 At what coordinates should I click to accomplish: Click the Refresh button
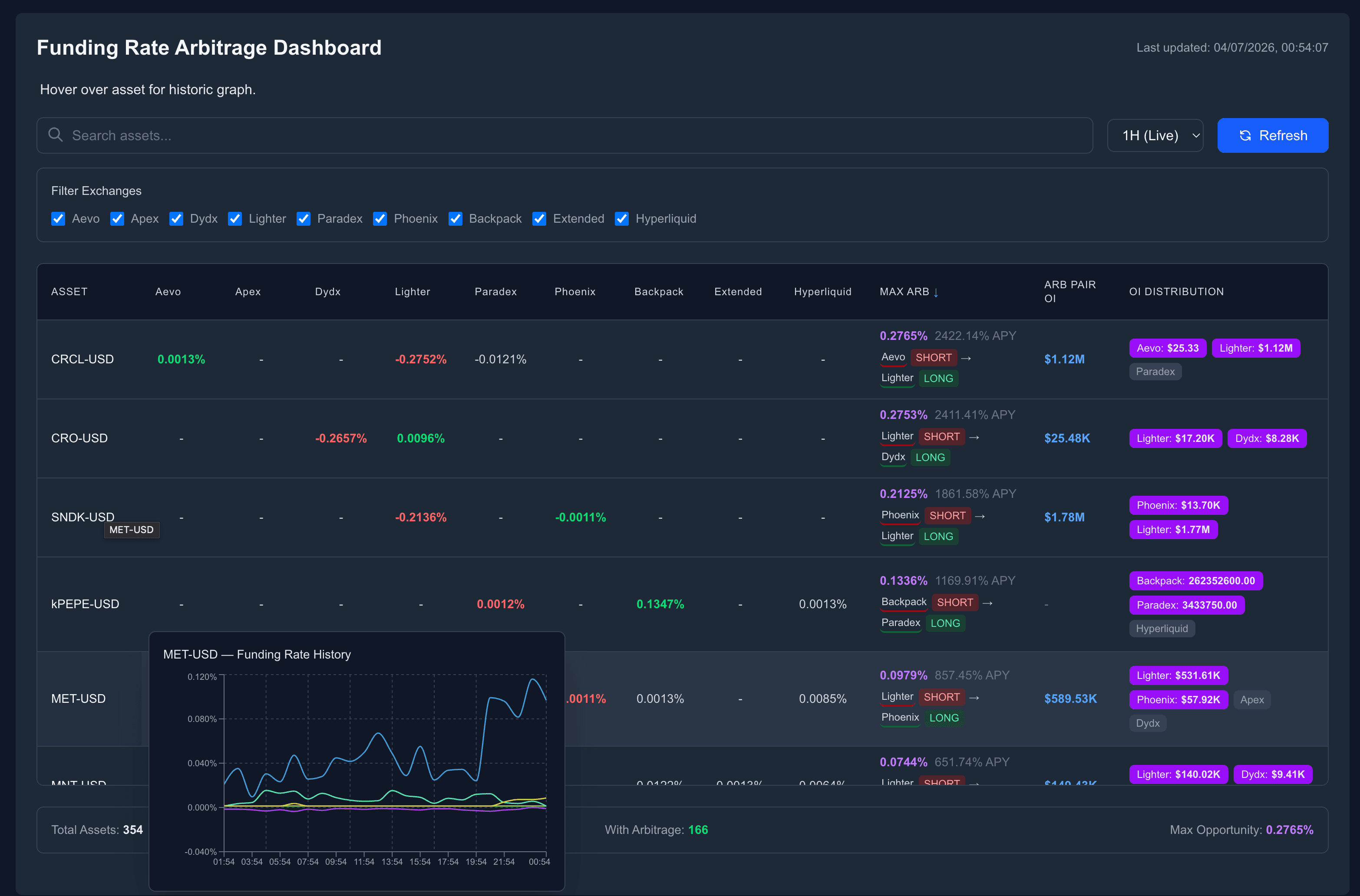(x=1273, y=135)
